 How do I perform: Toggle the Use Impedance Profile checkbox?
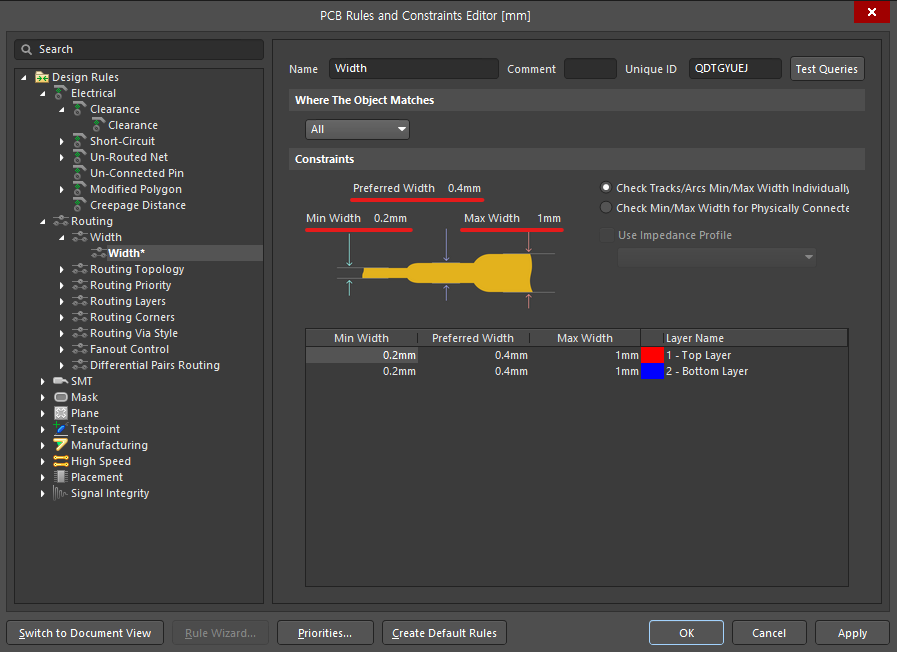[x=606, y=235]
